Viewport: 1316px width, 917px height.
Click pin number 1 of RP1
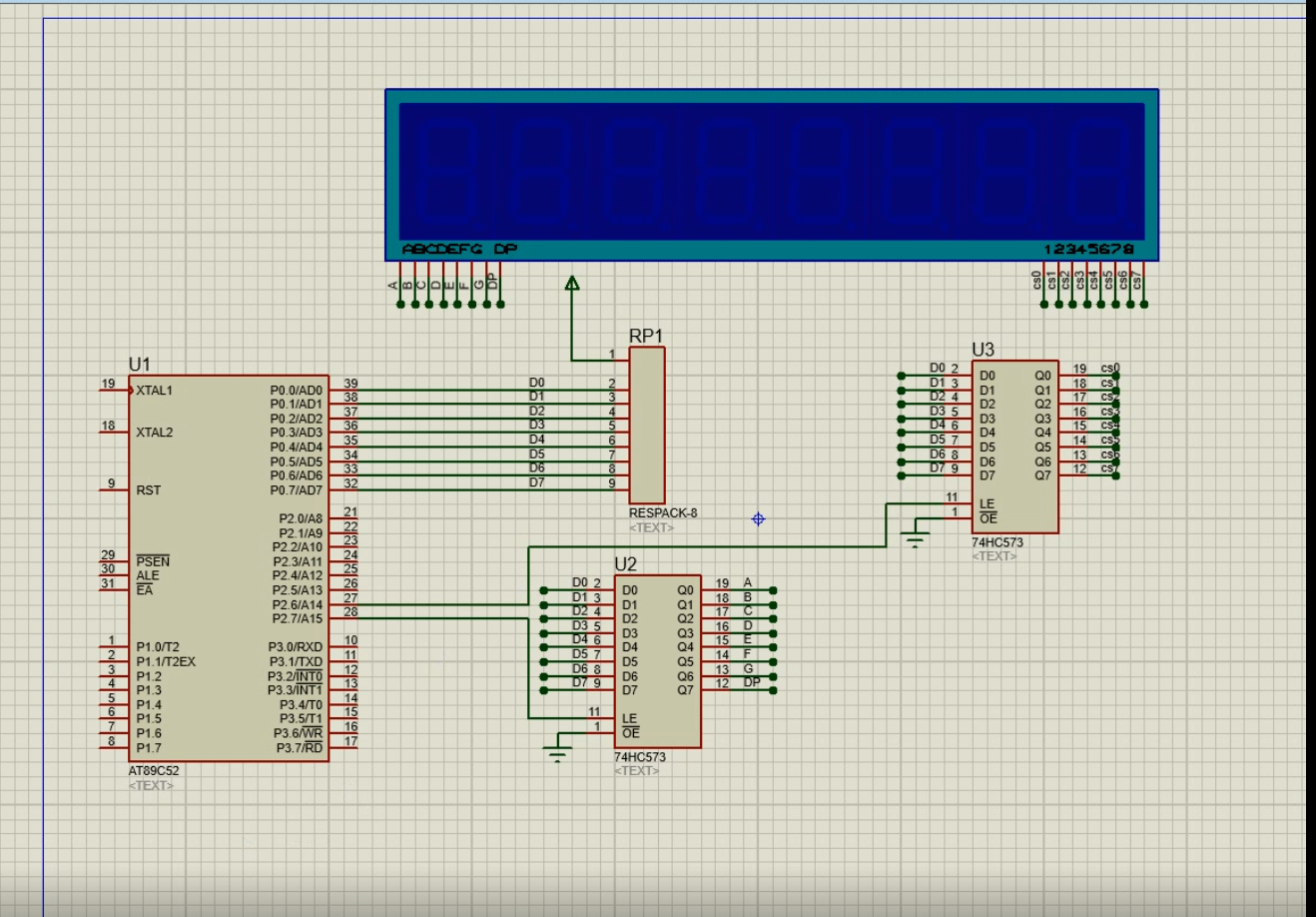coord(612,355)
